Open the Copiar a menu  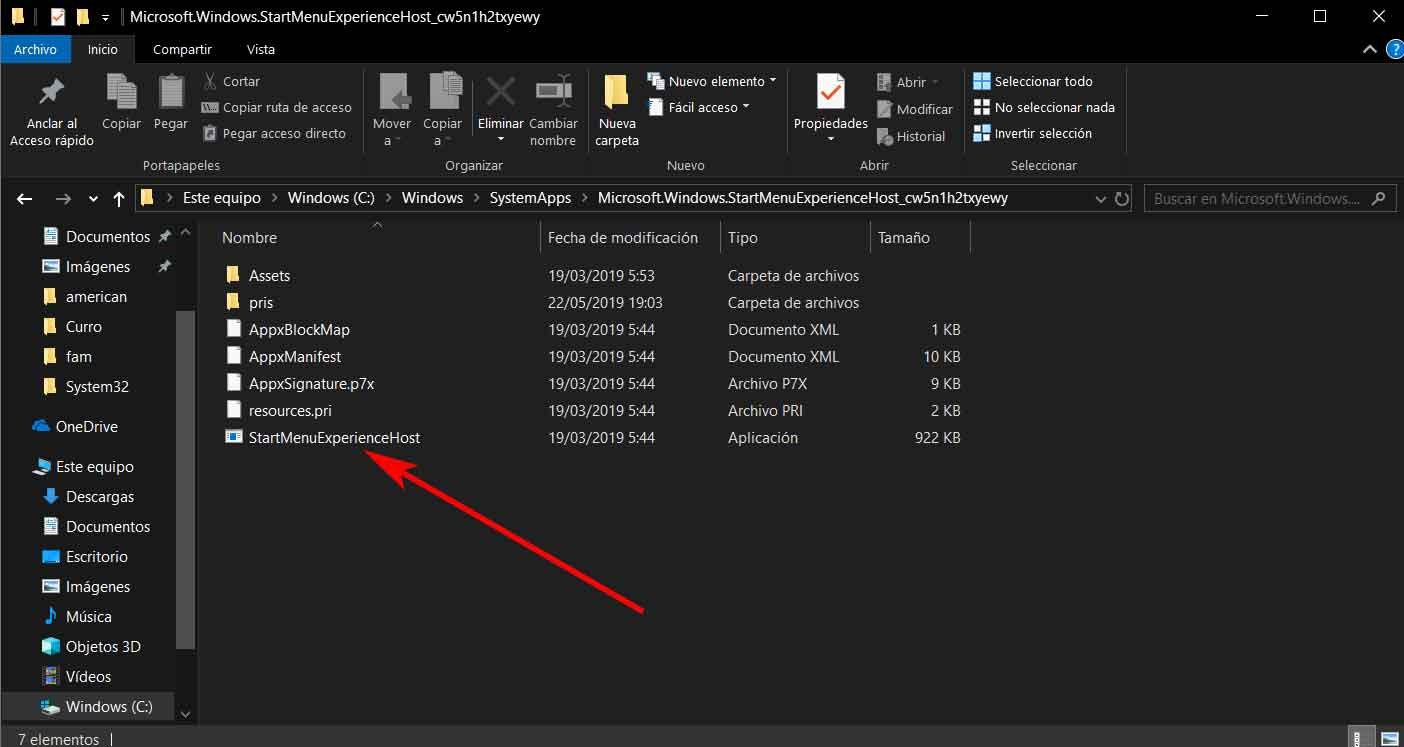pyautogui.click(x=442, y=111)
